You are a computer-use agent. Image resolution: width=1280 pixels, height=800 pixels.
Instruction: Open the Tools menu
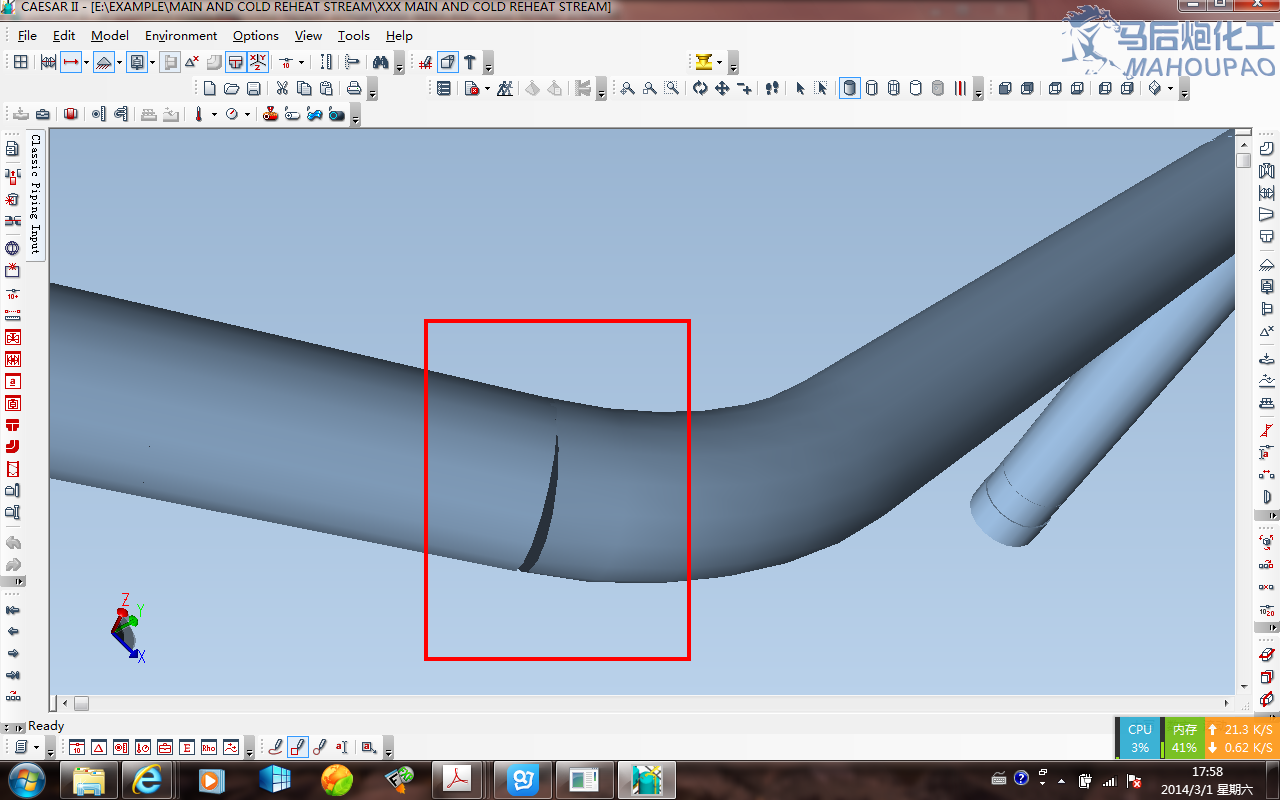coord(354,35)
